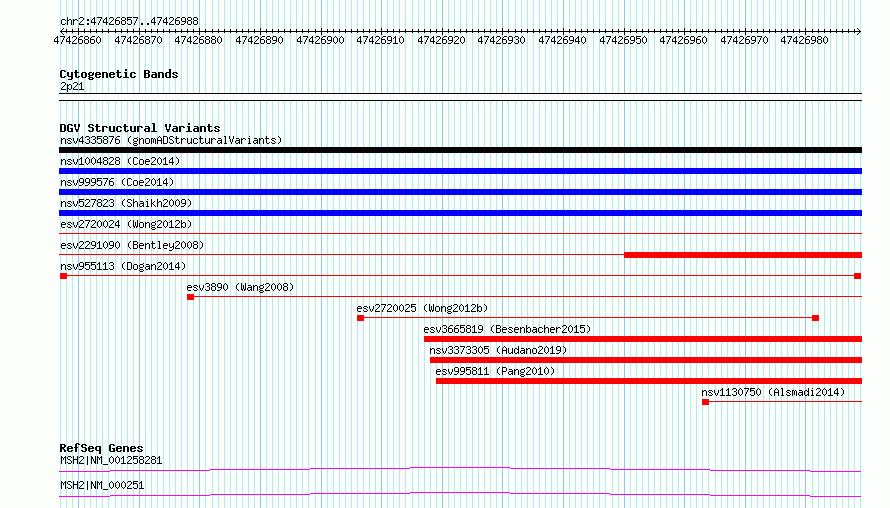
Task: Click ruler position 47426970
Action: point(745,40)
